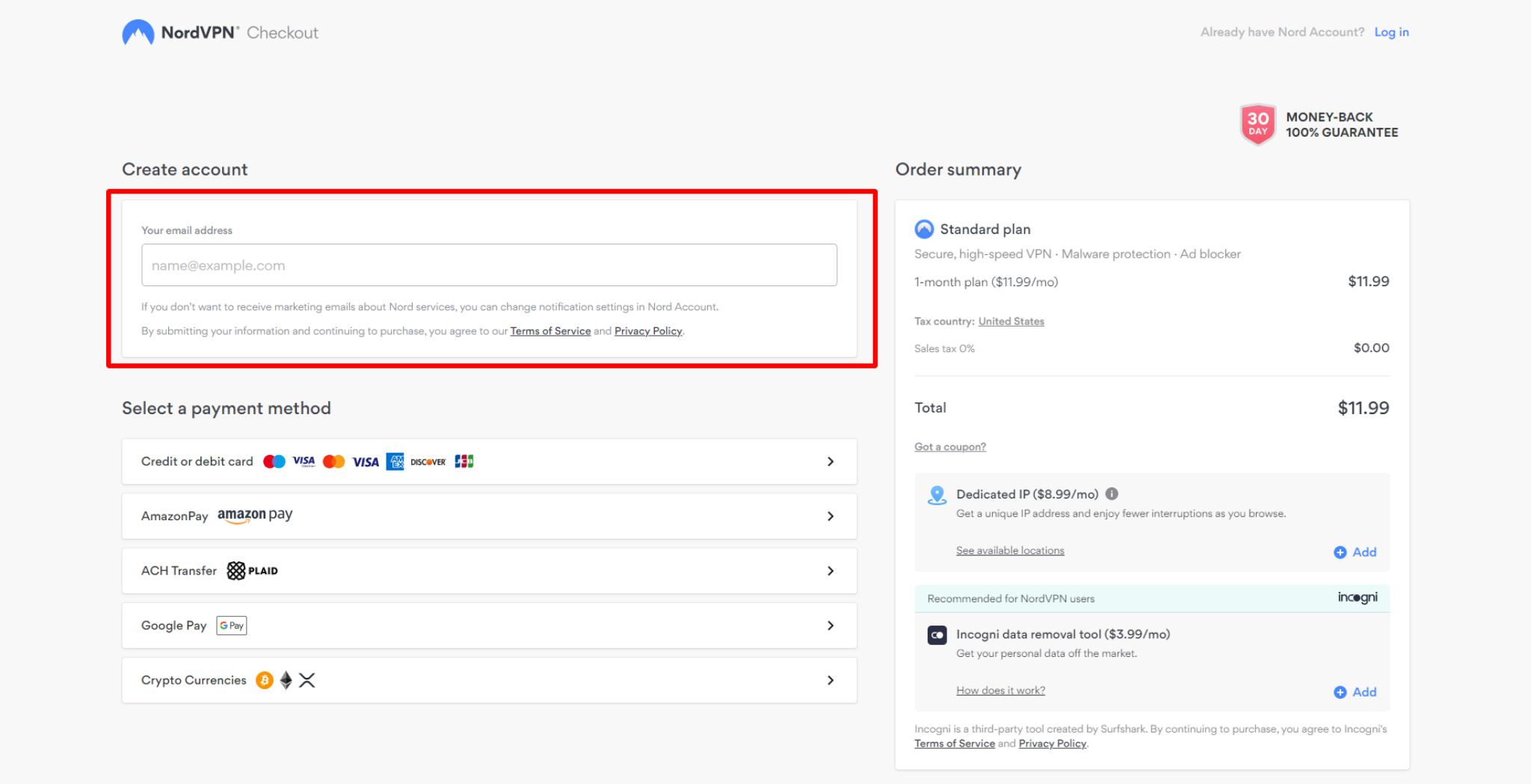Click the Total $11.99 amount
Viewport: 1531px width, 784px height.
click(x=1363, y=408)
